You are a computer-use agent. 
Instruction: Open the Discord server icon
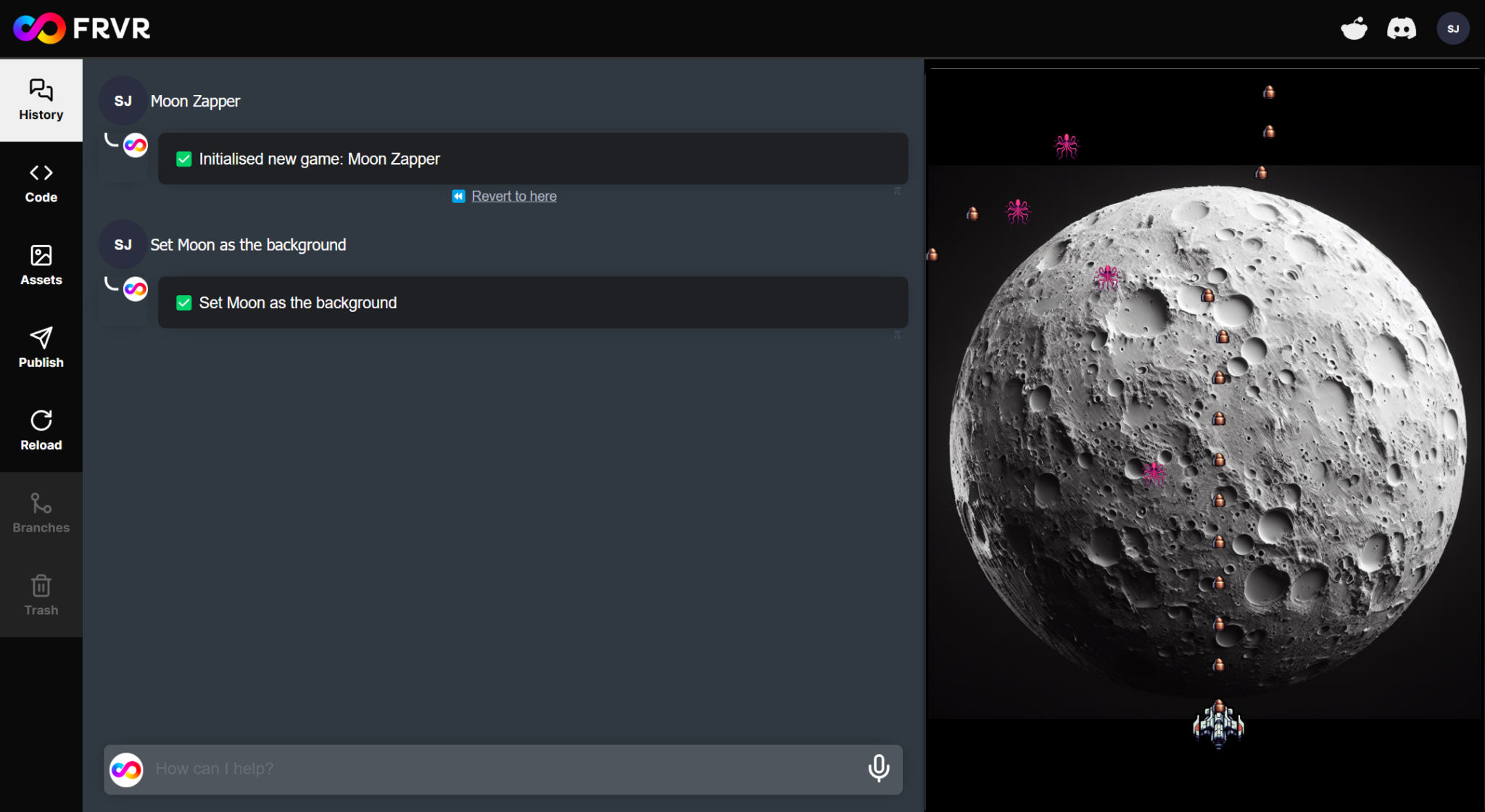[1401, 29]
